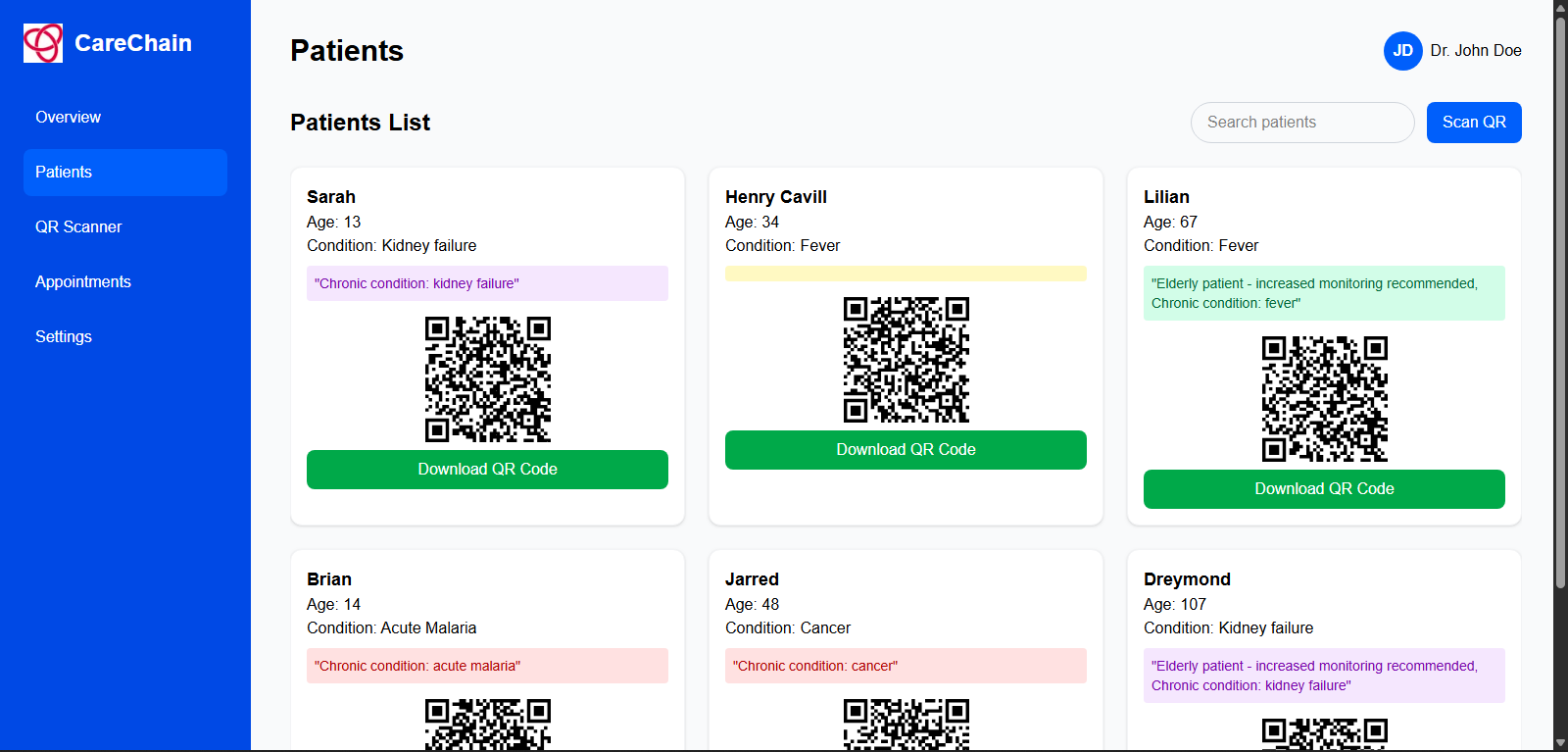This screenshot has width=1568, height=752.
Task: Click the Henry Cavill patient name
Action: tap(776, 197)
